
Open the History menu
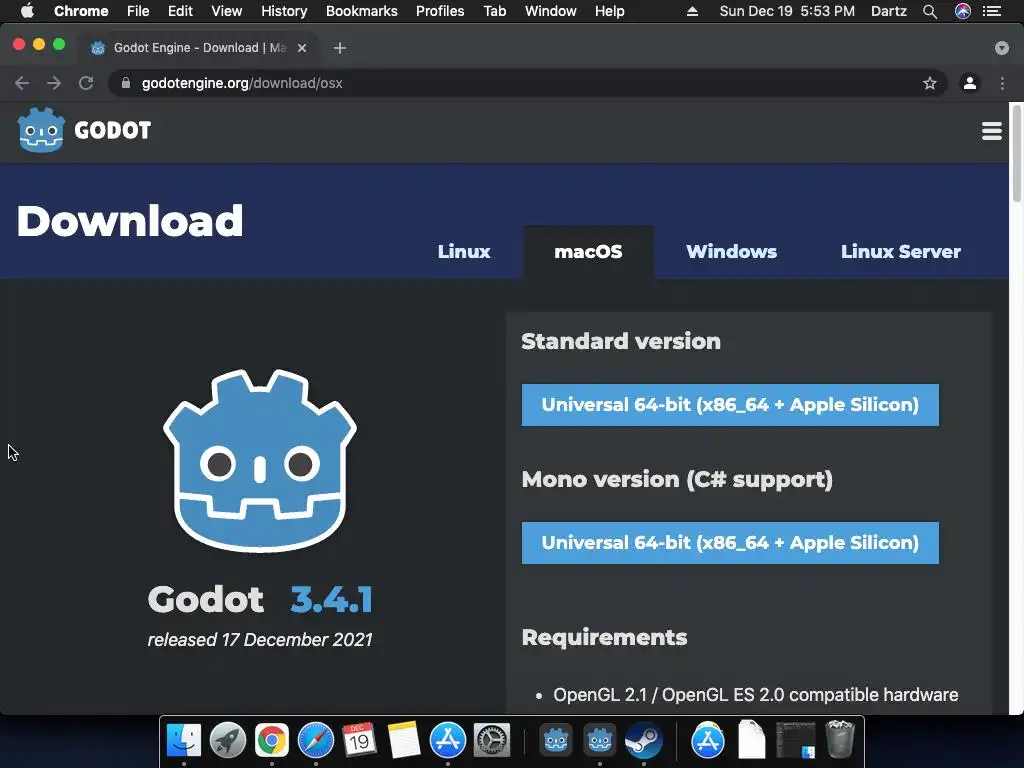point(284,11)
